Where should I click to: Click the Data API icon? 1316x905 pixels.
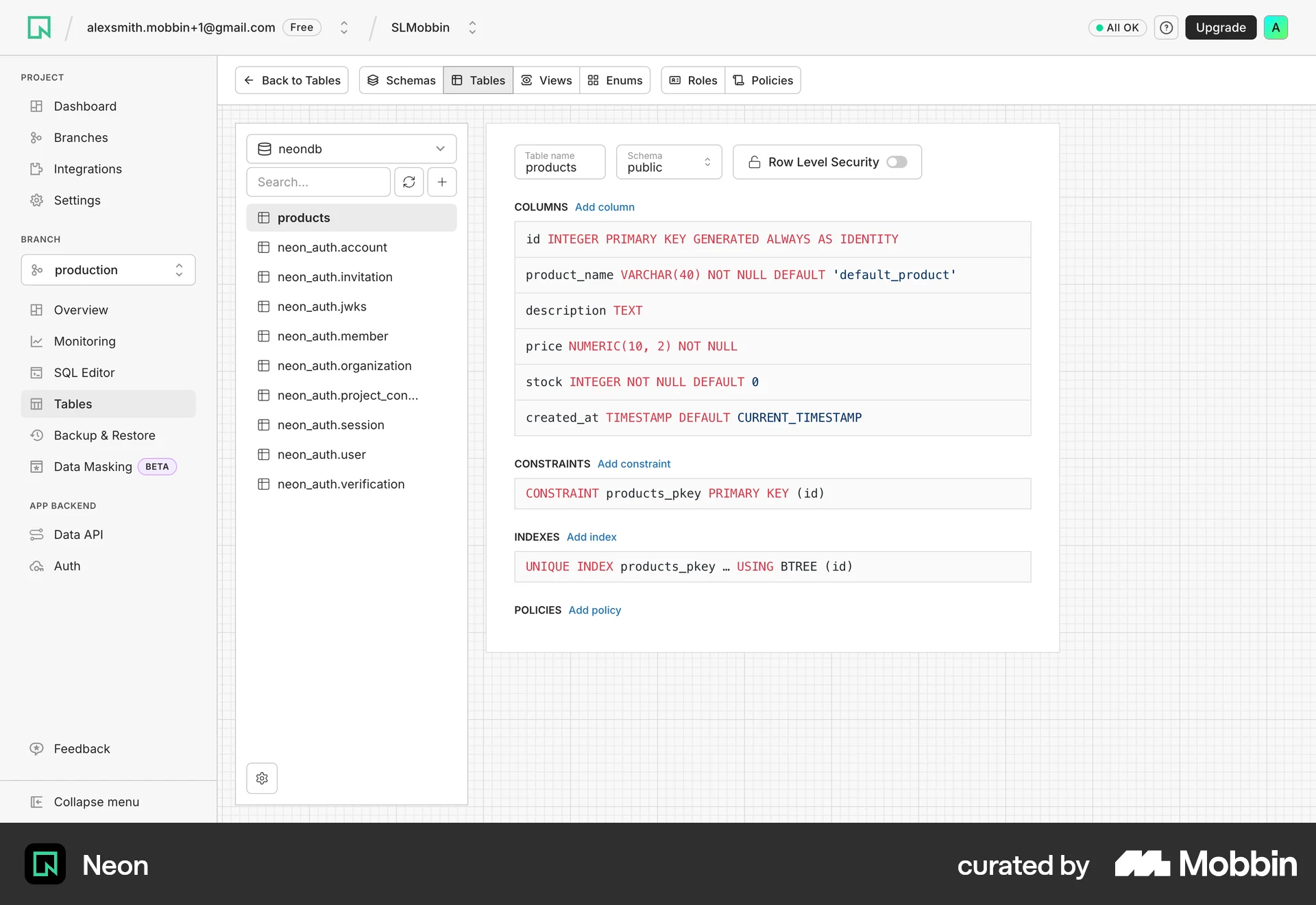(x=36, y=535)
